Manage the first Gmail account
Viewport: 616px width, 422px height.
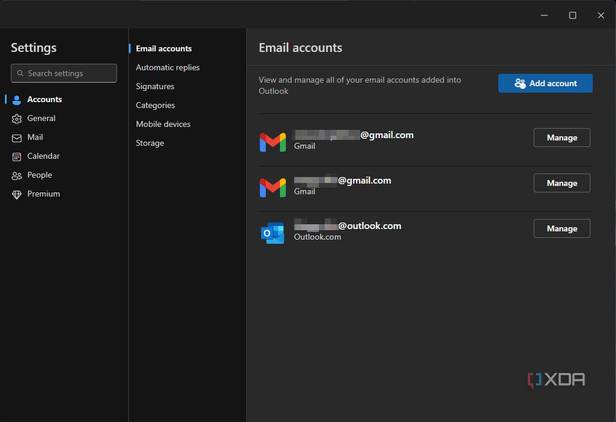[562, 138]
